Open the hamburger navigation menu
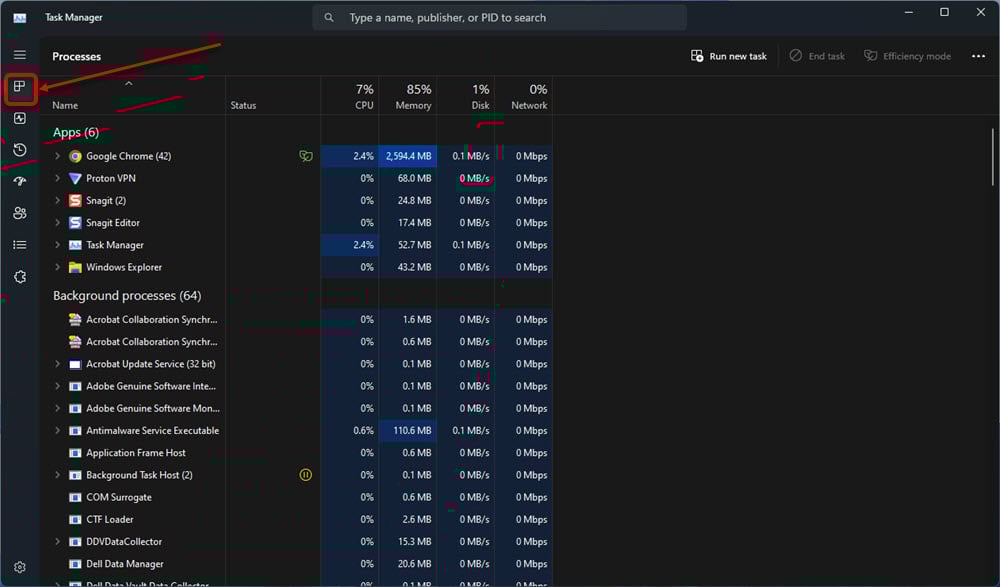Screen dimensions: 1000x587 (20, 55)
